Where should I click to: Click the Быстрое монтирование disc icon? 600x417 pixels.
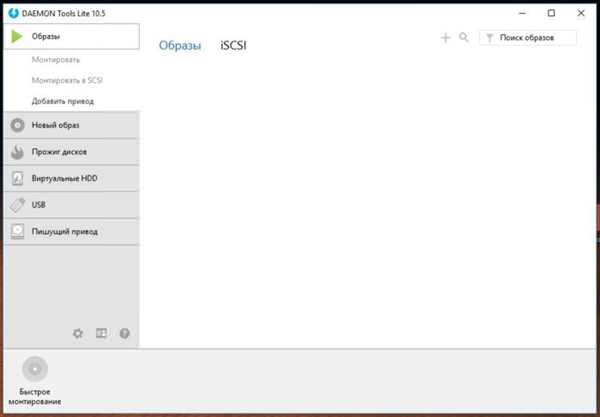[x=35, y=369]
